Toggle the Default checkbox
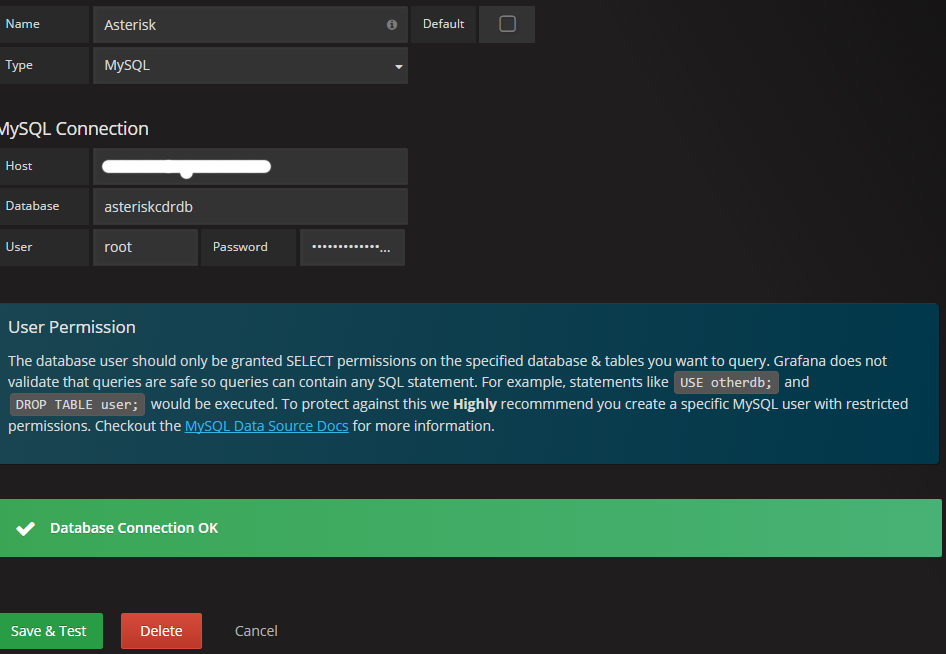 pos(507,24)
